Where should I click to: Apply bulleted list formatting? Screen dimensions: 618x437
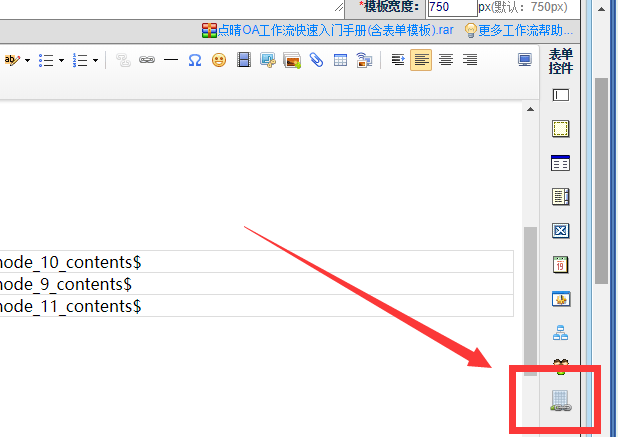click(x=46, y=60)
